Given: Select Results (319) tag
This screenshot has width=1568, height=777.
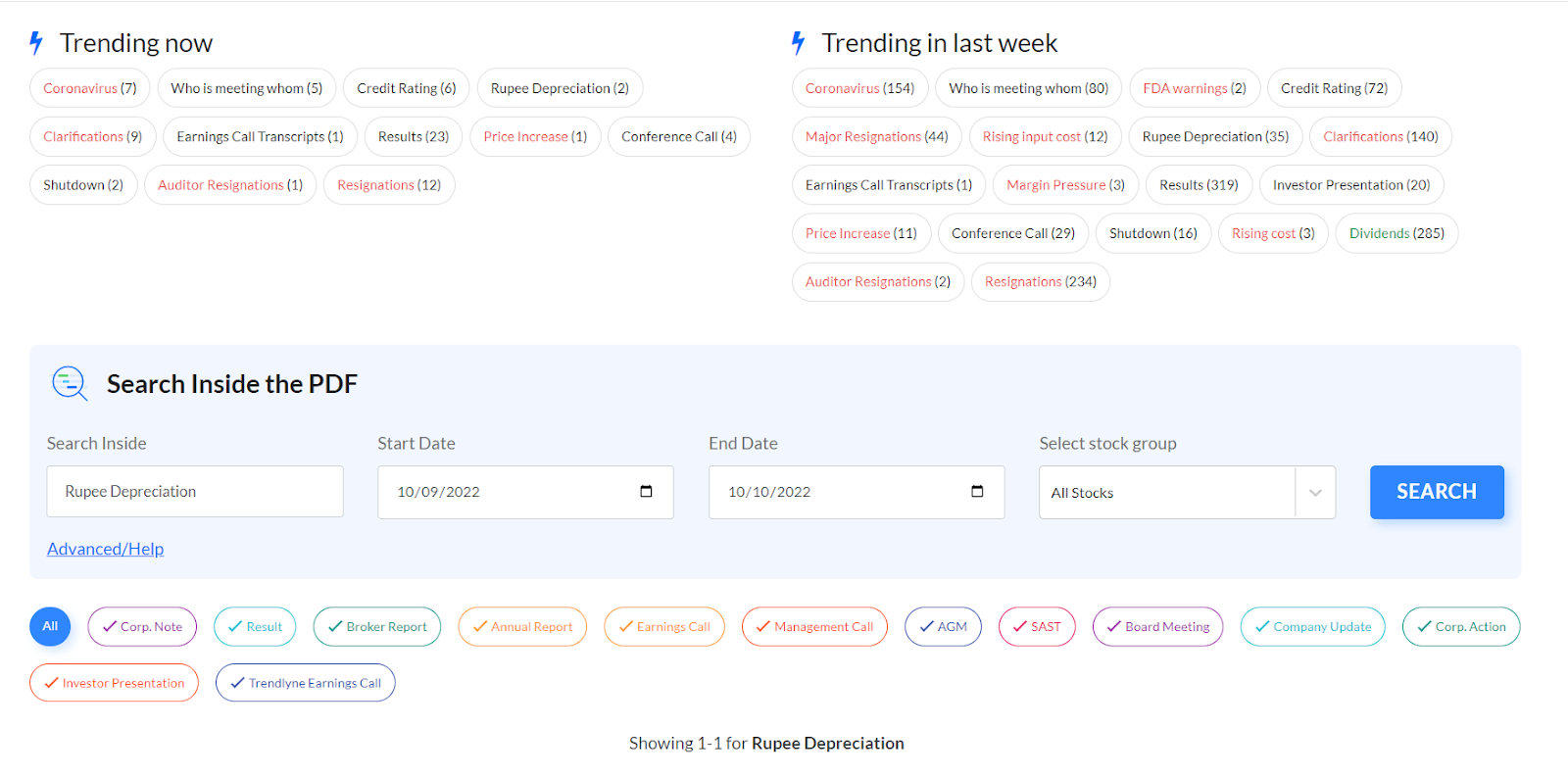Looking at the screenshot, I should tap(1200, 185).
